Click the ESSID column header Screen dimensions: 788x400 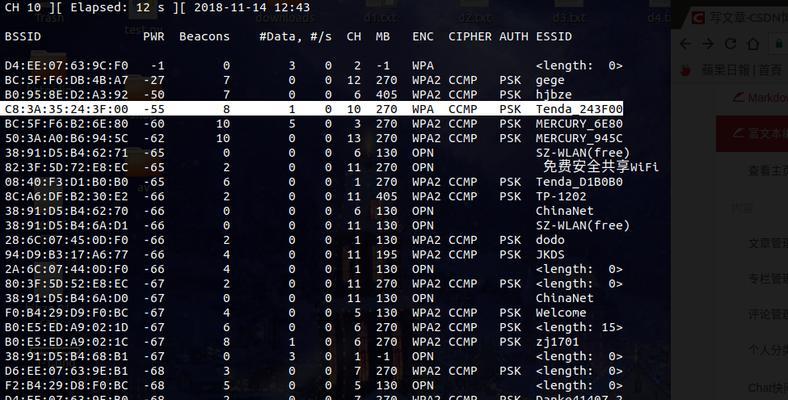pyautogui.click(x=554, y=37)
